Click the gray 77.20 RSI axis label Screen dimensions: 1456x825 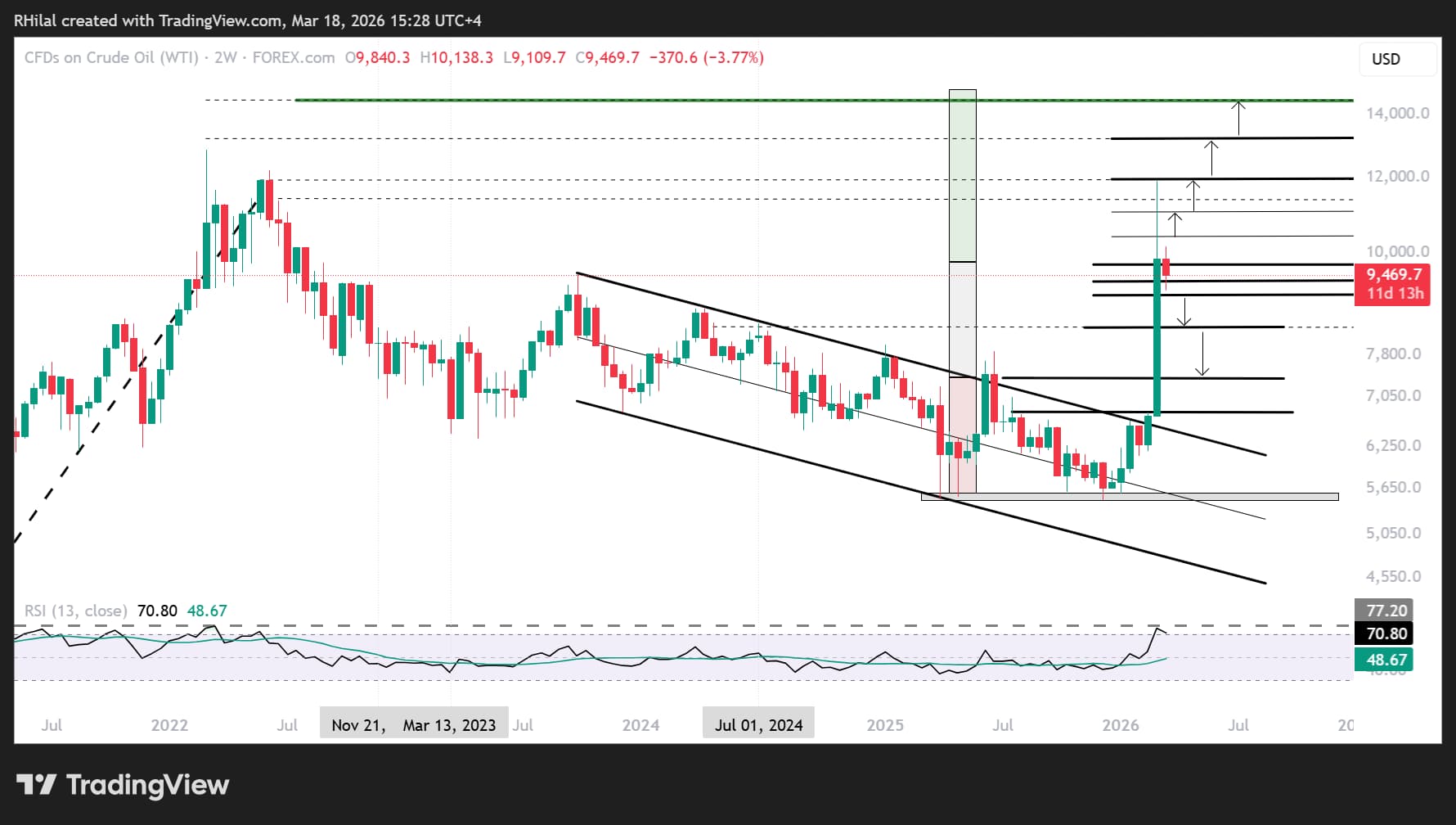(x=1386, y=611)
